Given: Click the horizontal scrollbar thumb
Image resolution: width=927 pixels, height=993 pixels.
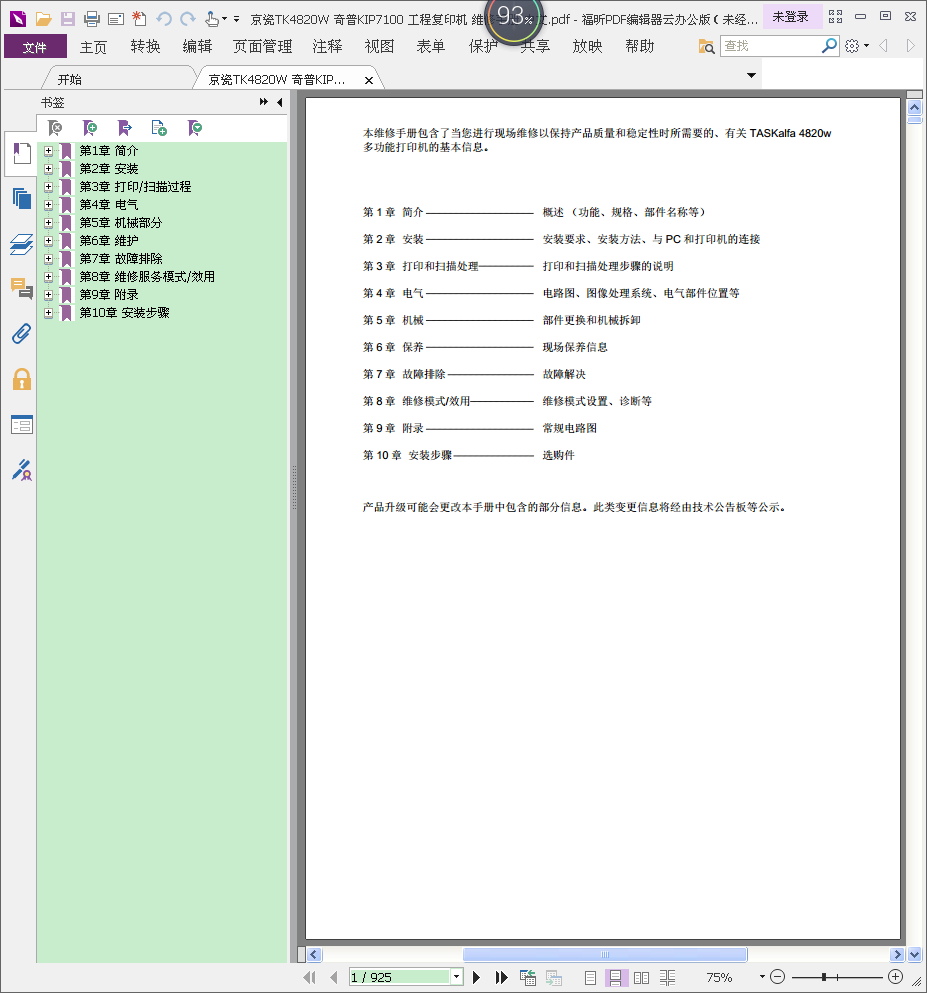Looking at the screenshot, I should pos(605,954).
